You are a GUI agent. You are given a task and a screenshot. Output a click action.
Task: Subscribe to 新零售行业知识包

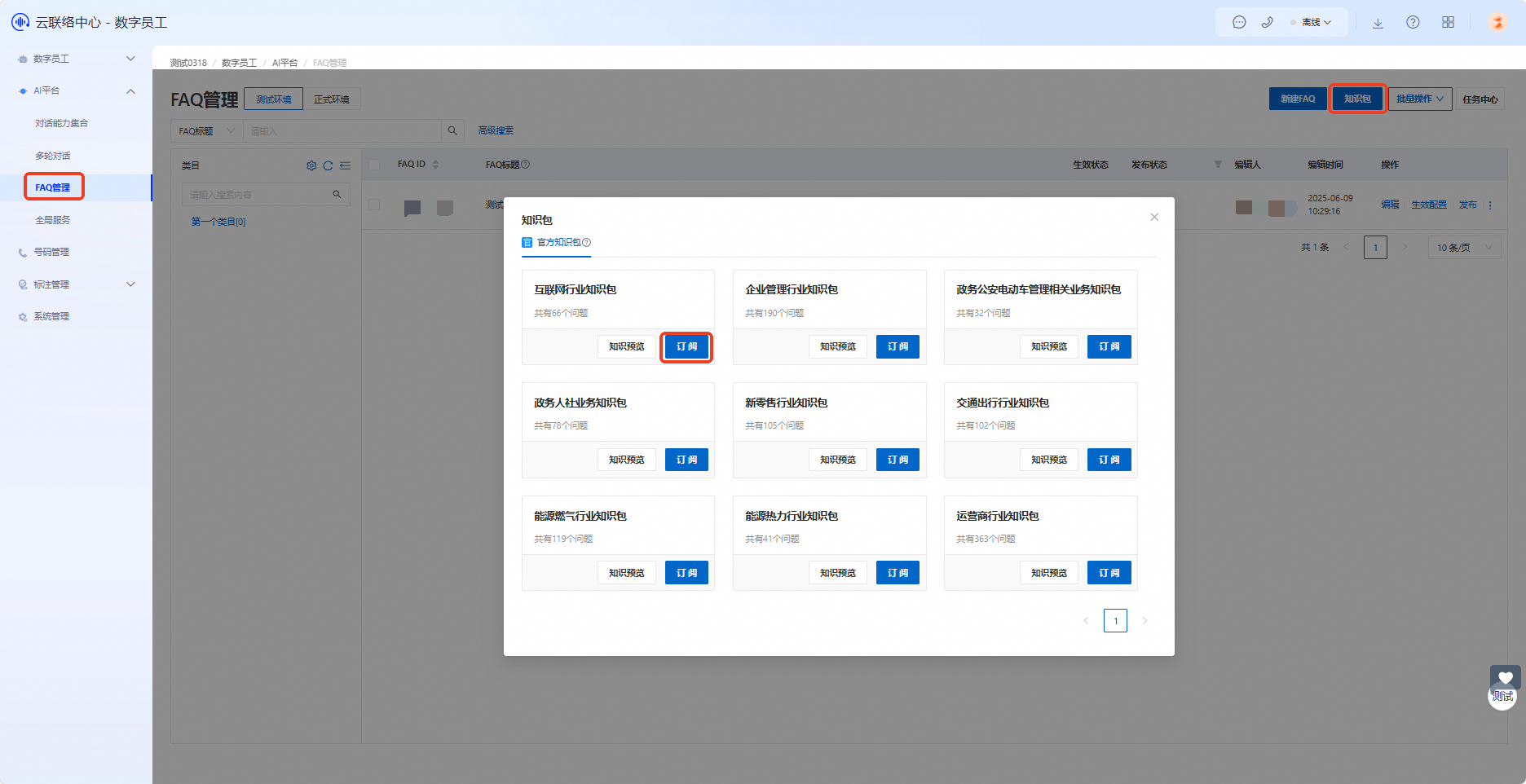(898, 460)
